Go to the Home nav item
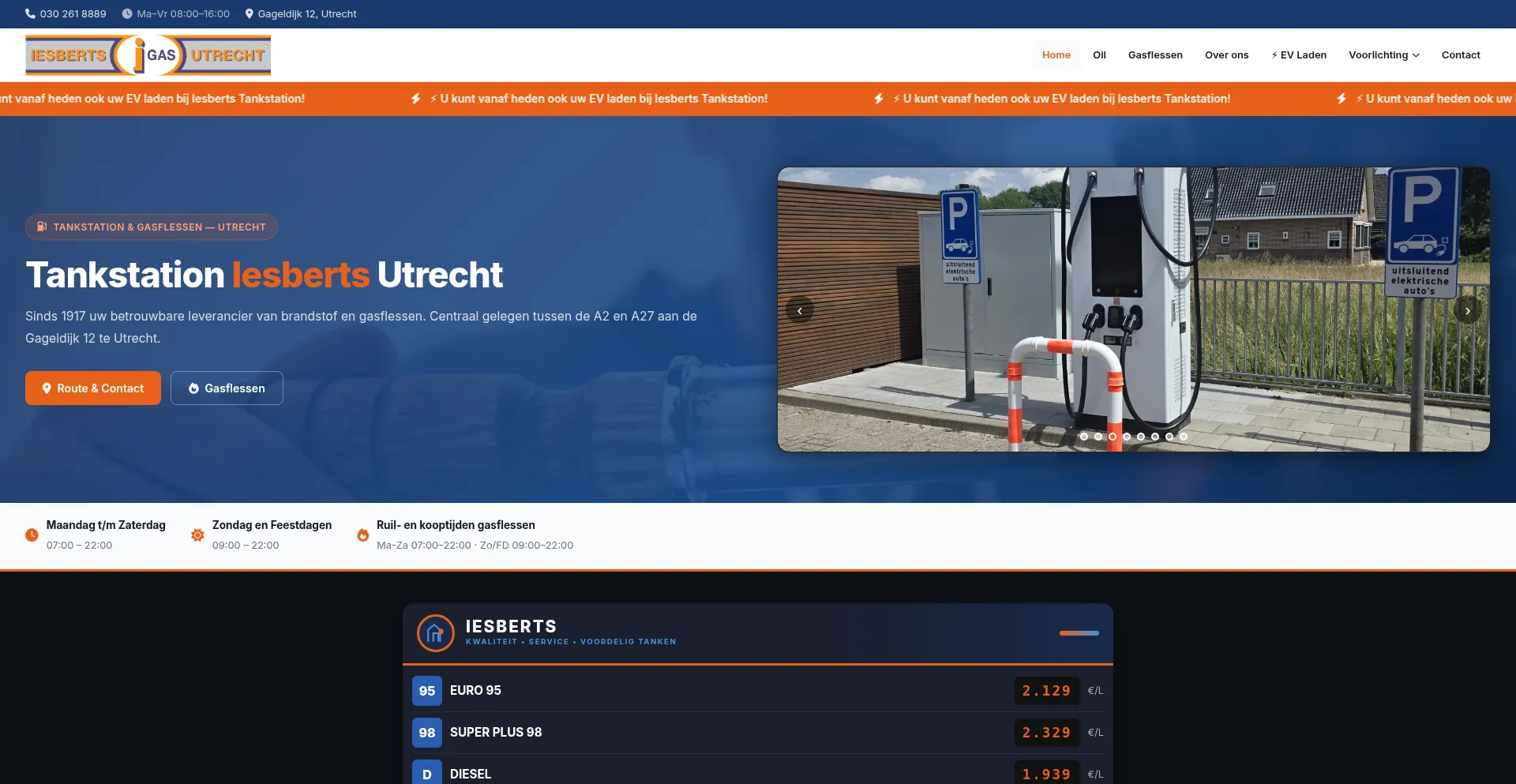Image resolution: width=1516 pixels, height=784 pixels. coord(1056,55)
